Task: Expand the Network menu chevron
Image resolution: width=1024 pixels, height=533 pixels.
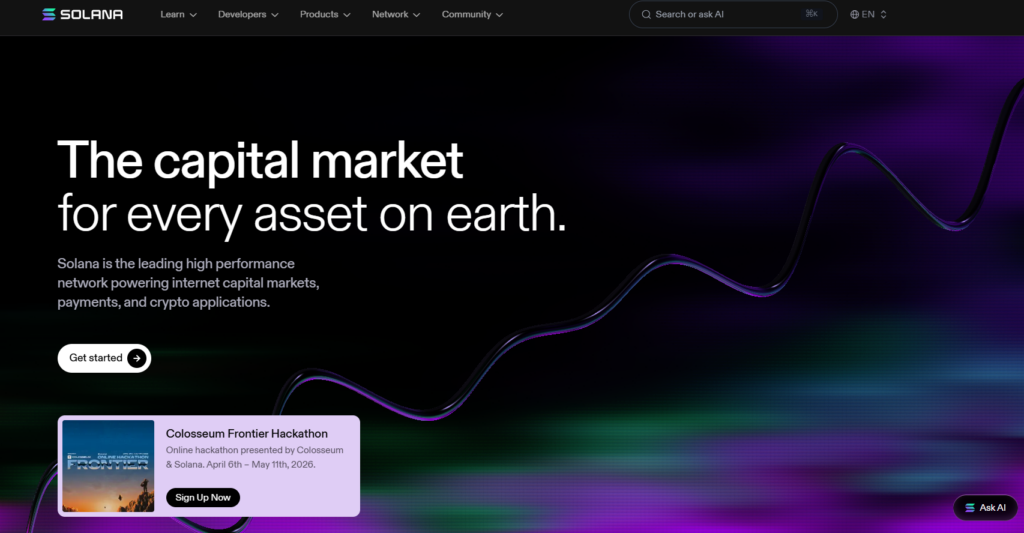Action: [x=417, y=15]
